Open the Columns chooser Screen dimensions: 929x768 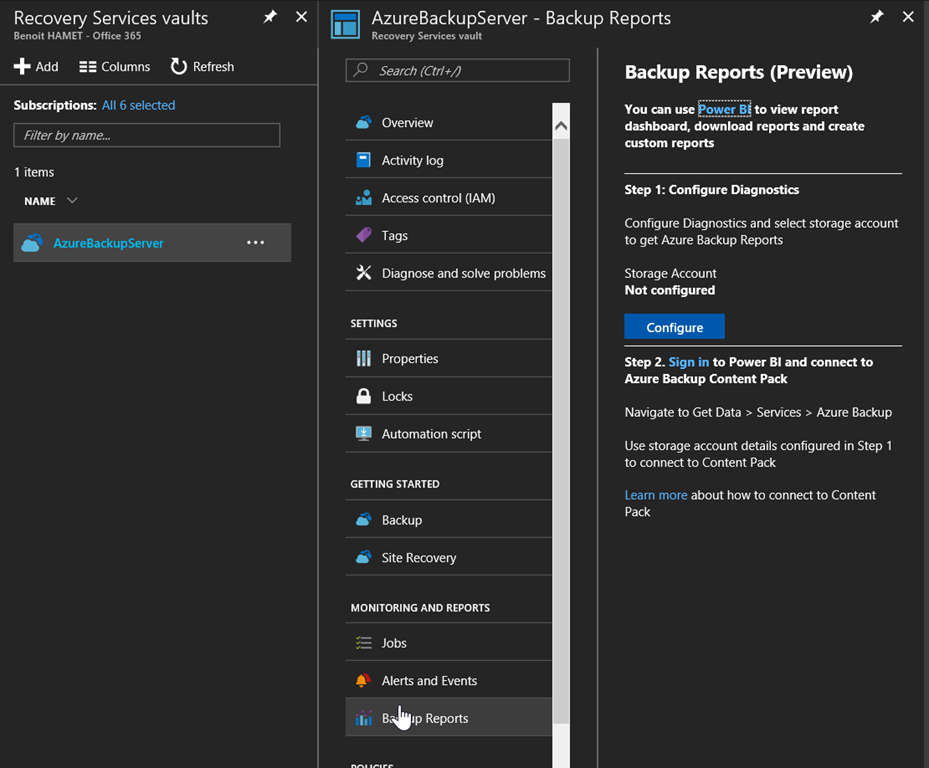click(x=114, y=67)
